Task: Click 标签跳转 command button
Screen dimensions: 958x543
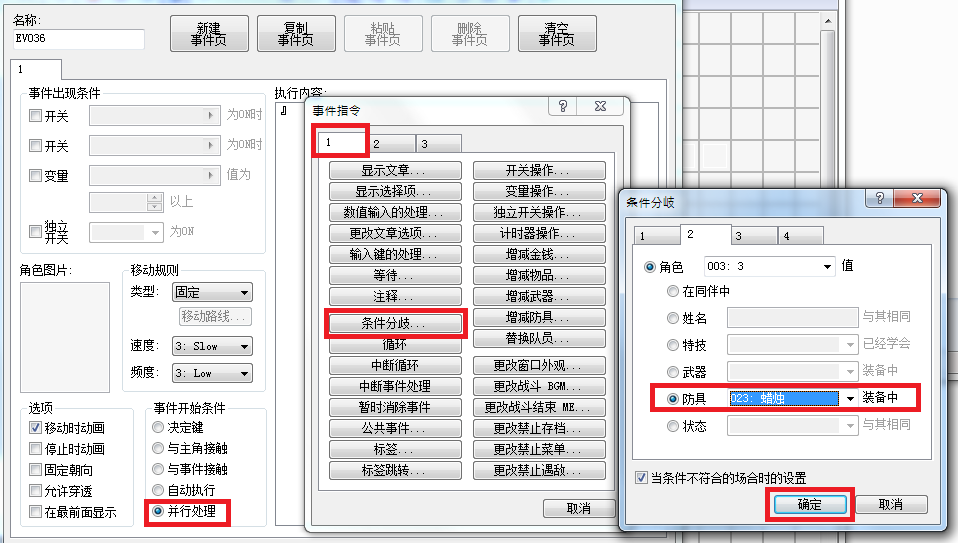Action: [x=395, y=470]
